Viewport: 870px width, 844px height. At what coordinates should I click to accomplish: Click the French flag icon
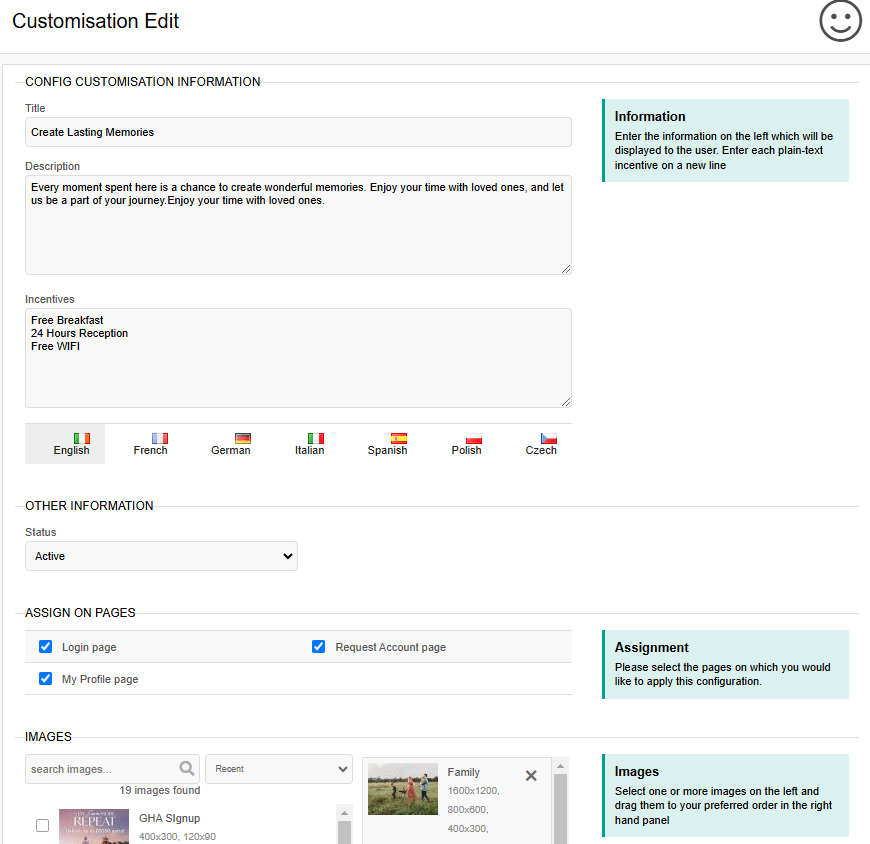coord(160,438)
